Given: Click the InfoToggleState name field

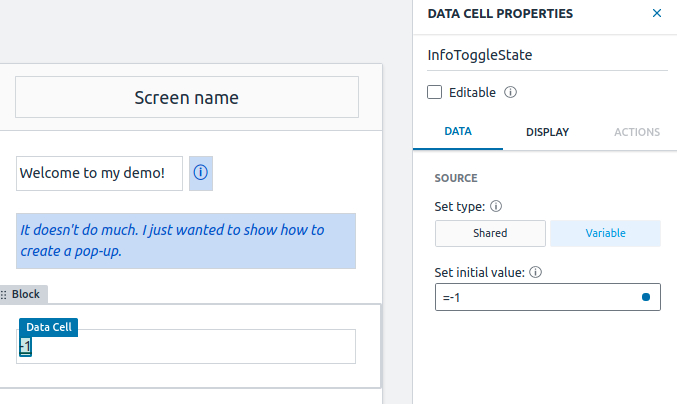Looking at the screenshot, I should [546, 55].
